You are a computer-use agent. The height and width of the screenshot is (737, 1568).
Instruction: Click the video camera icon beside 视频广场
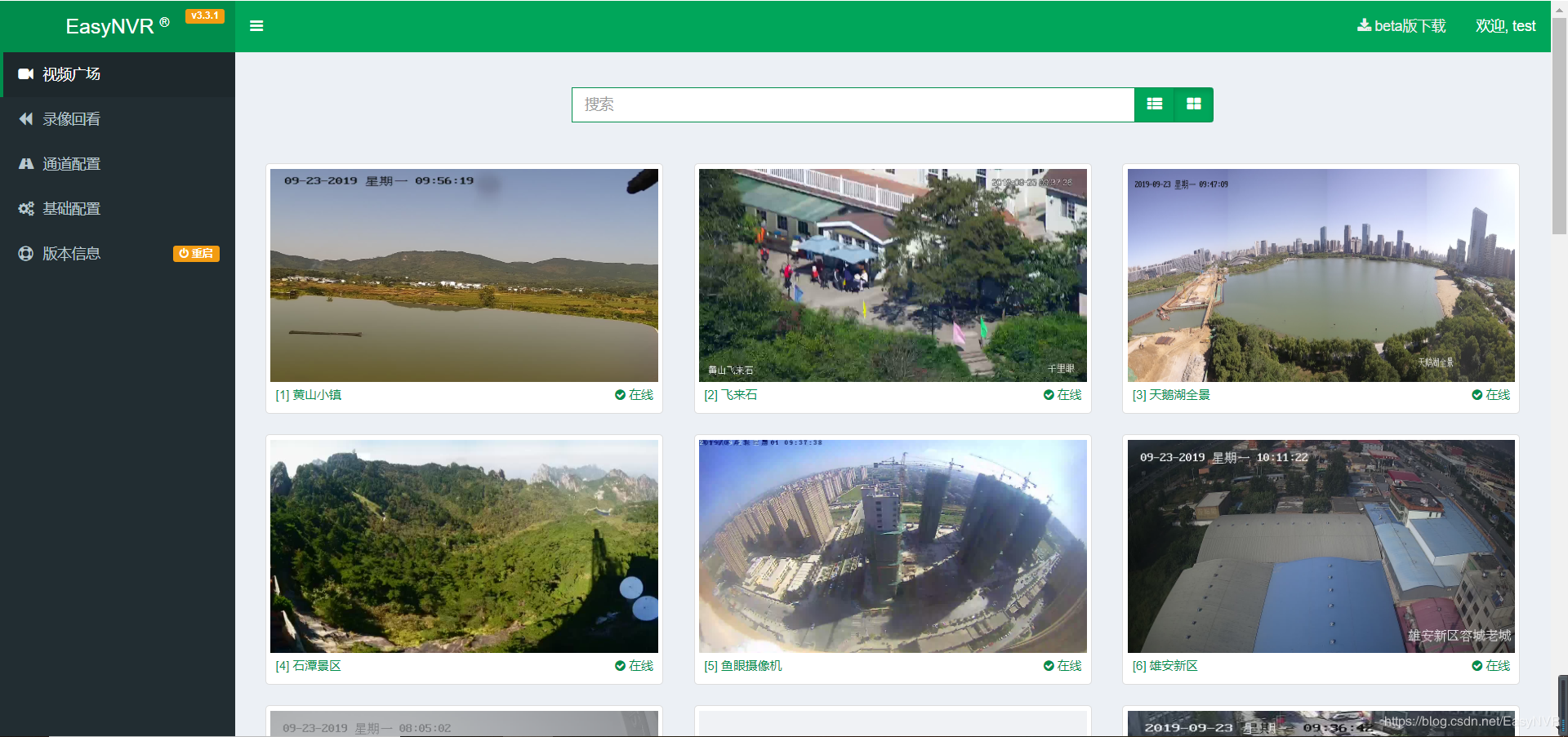26,74
